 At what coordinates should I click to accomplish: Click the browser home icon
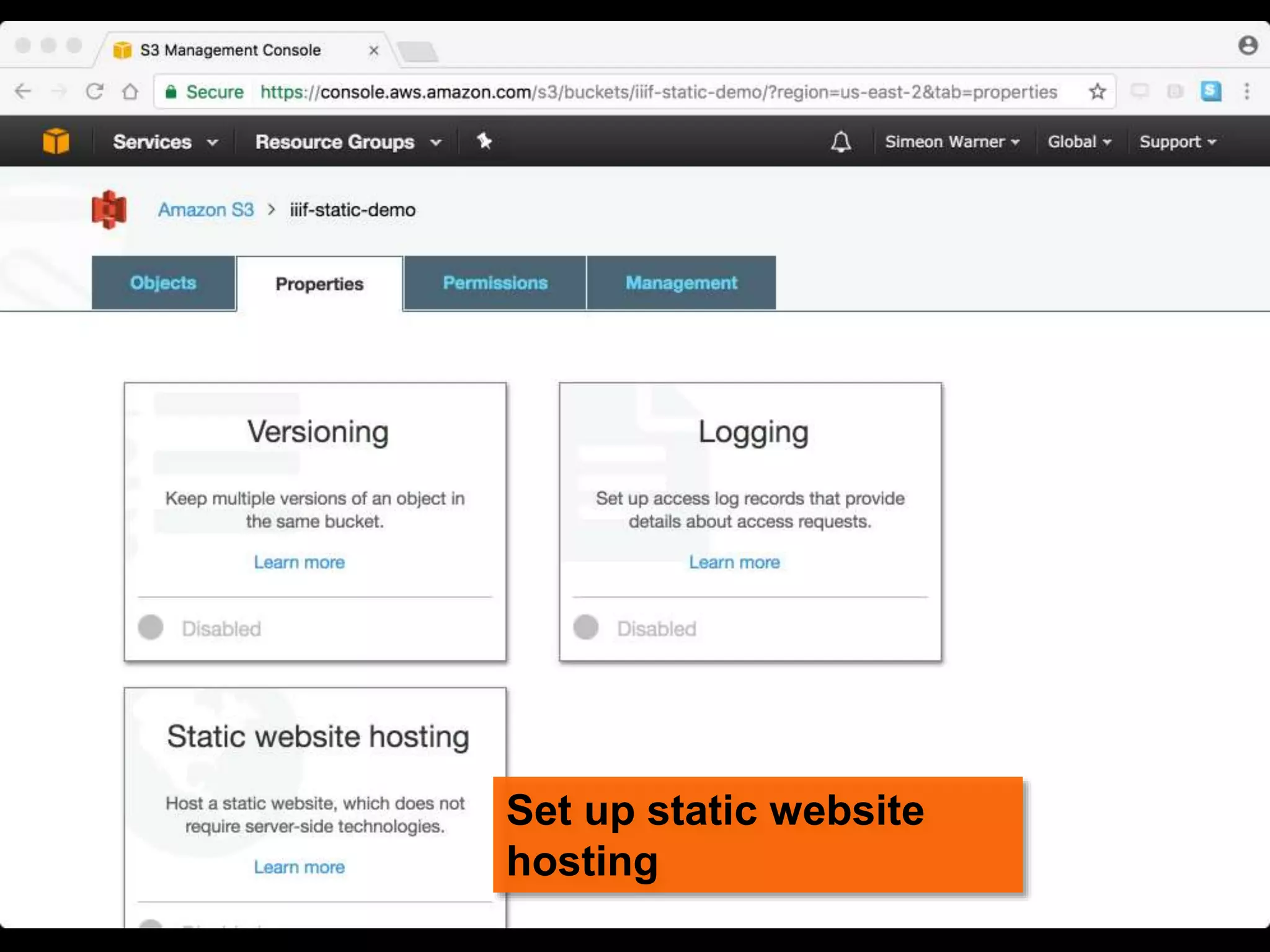point(130,92)
